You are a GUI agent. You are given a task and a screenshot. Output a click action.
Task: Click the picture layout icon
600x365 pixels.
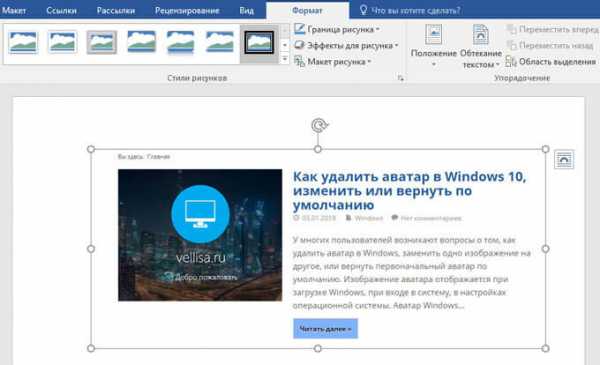[x=299, y=62]
